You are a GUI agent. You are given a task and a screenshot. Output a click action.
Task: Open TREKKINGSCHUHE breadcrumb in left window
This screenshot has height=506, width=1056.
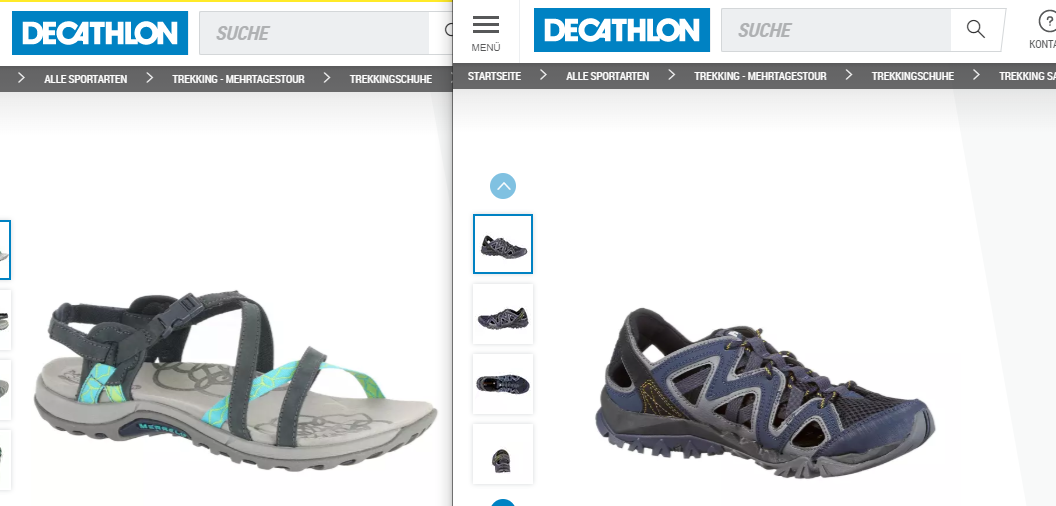pos(391,79)
